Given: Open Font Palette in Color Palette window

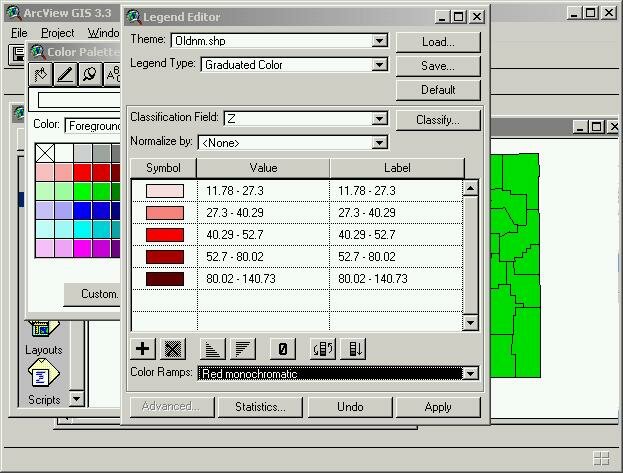Looking at the screenshot, I should [112, 74].
